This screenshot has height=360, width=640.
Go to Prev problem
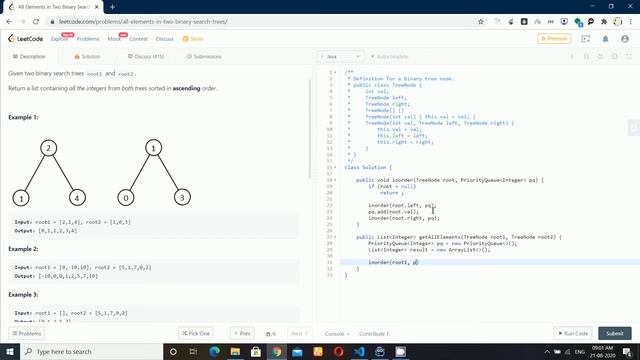point(242,333)
